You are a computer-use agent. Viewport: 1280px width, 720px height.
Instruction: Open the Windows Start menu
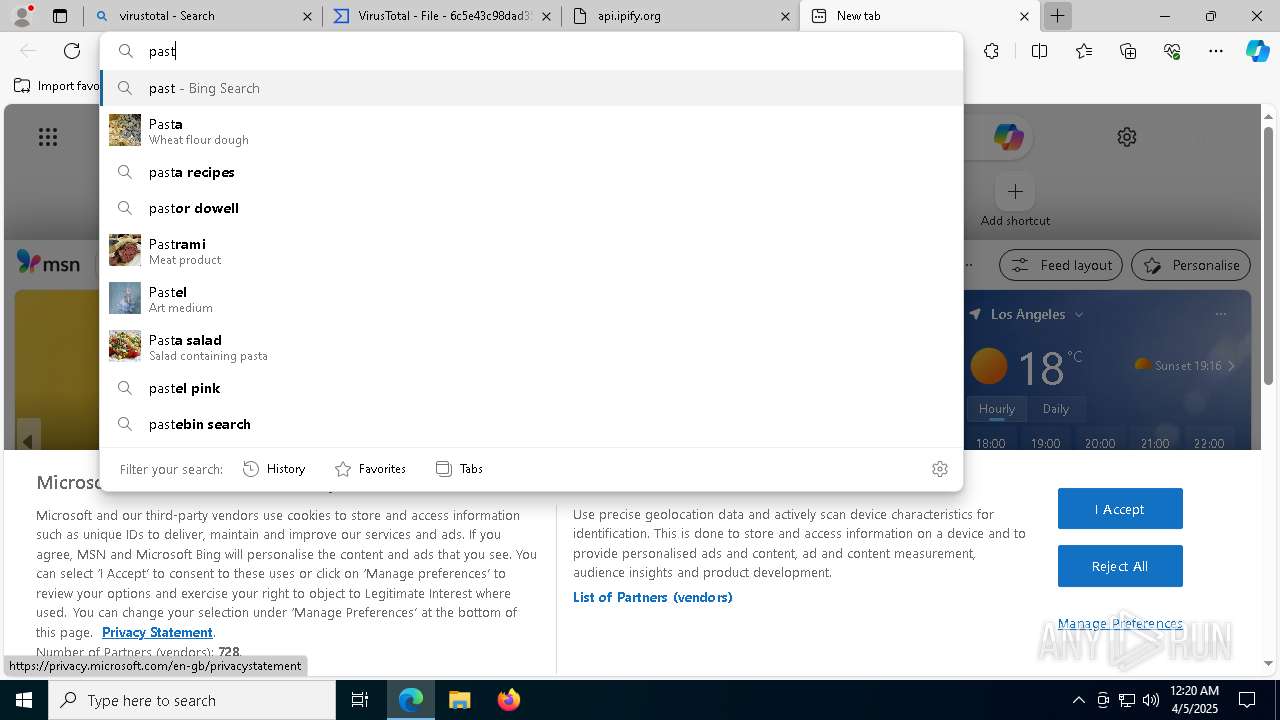click(24, 700)
